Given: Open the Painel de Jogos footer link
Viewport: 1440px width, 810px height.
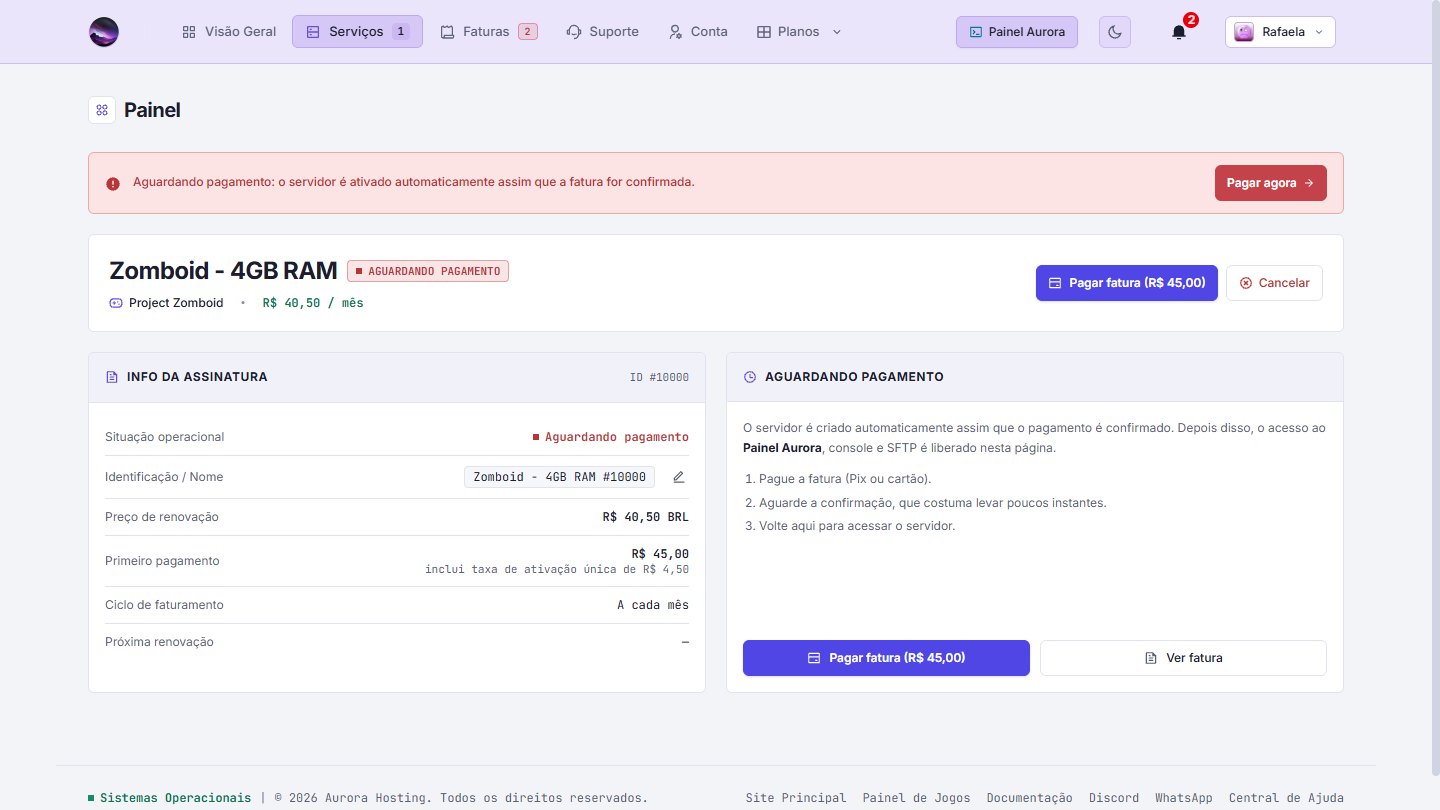Looking at the screenshot, I should pyautogui.click(x=917, y=798).
